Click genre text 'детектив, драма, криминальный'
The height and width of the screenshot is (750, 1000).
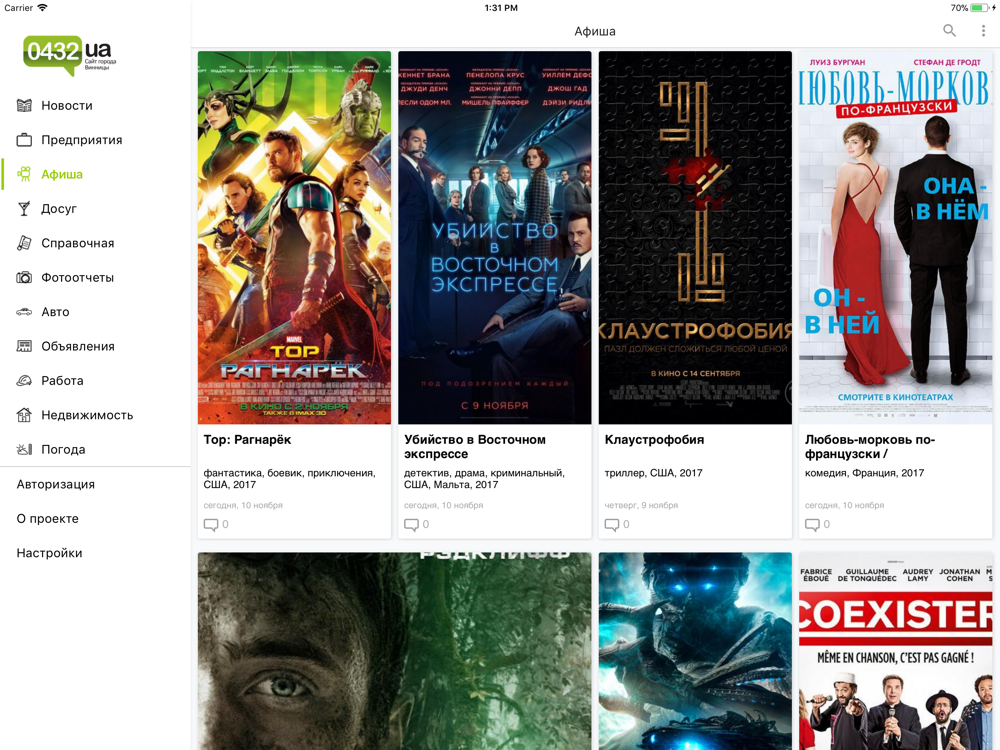coord(484,473)
